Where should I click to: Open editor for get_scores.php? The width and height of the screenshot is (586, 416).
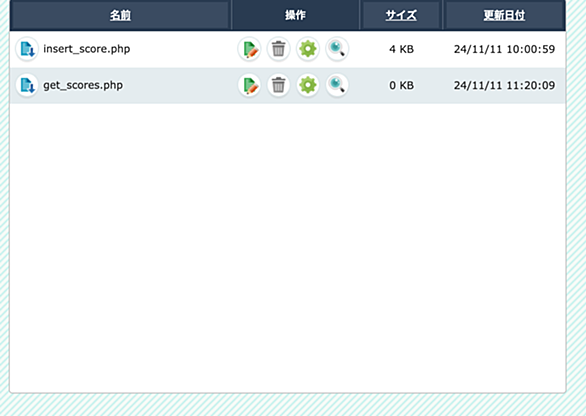point(249,85)
